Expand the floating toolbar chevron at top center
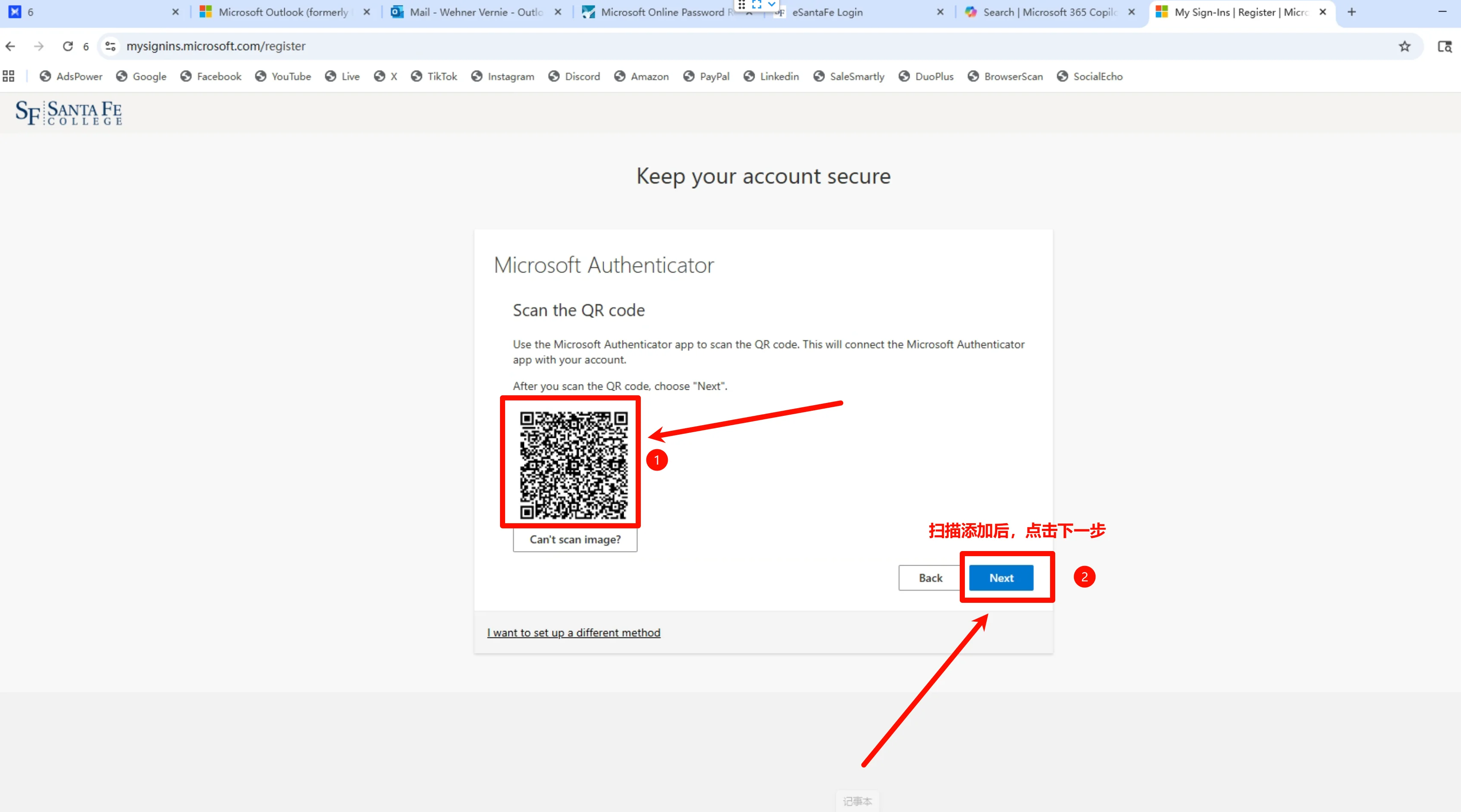The image size is (1461, 812). (x=771, y=5)
